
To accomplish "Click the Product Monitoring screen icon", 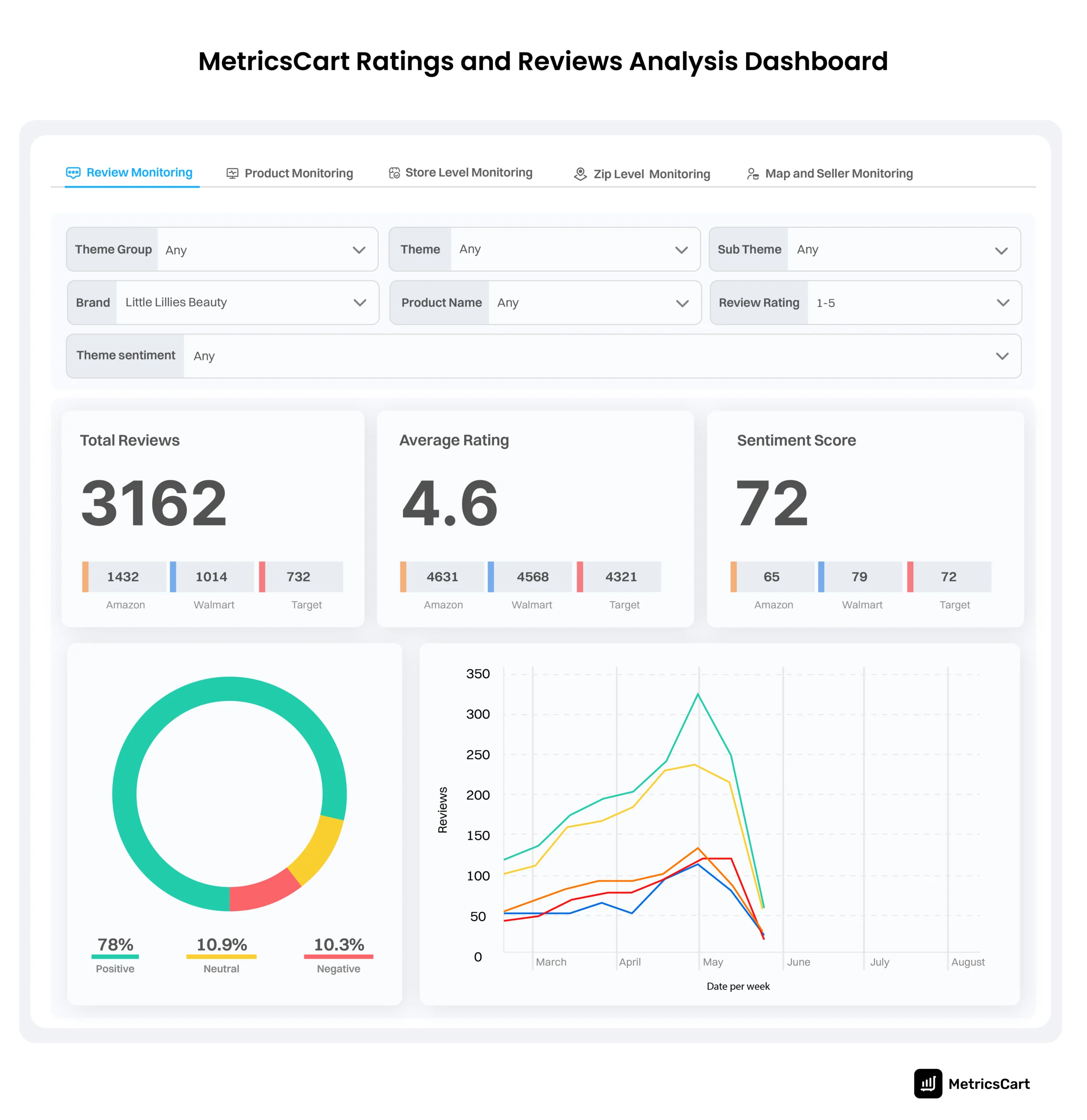I will (x=232, y=173).
